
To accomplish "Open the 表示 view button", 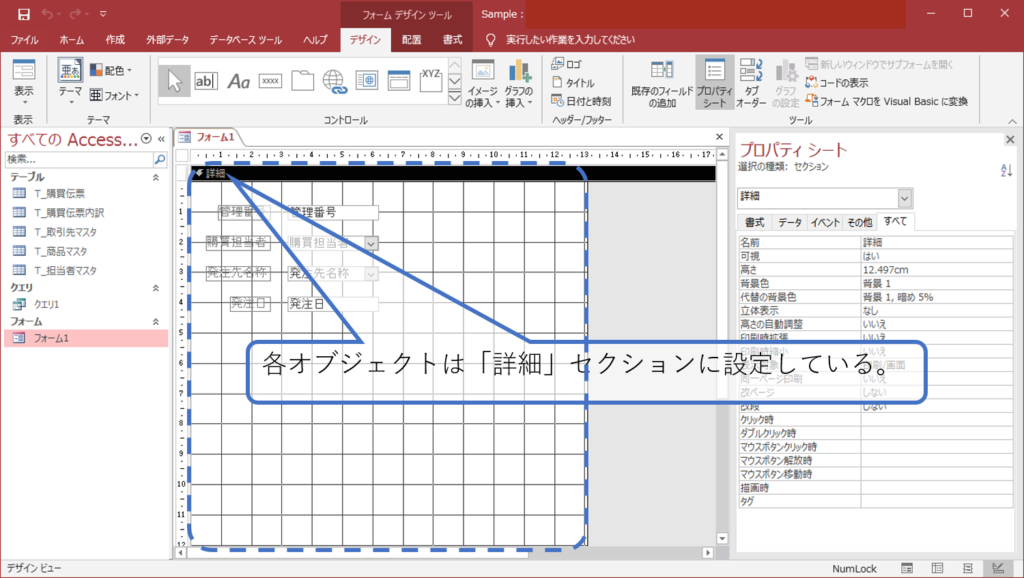I will pyautogui.click(x=24, y=81).
